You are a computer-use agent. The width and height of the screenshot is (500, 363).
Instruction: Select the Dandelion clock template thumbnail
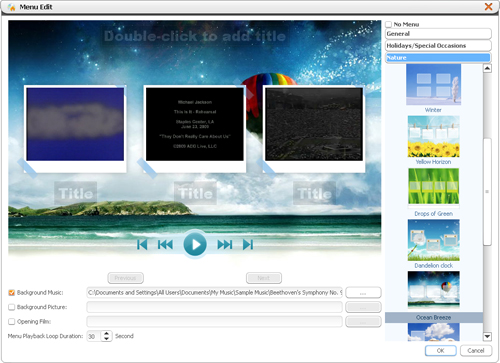433,240
